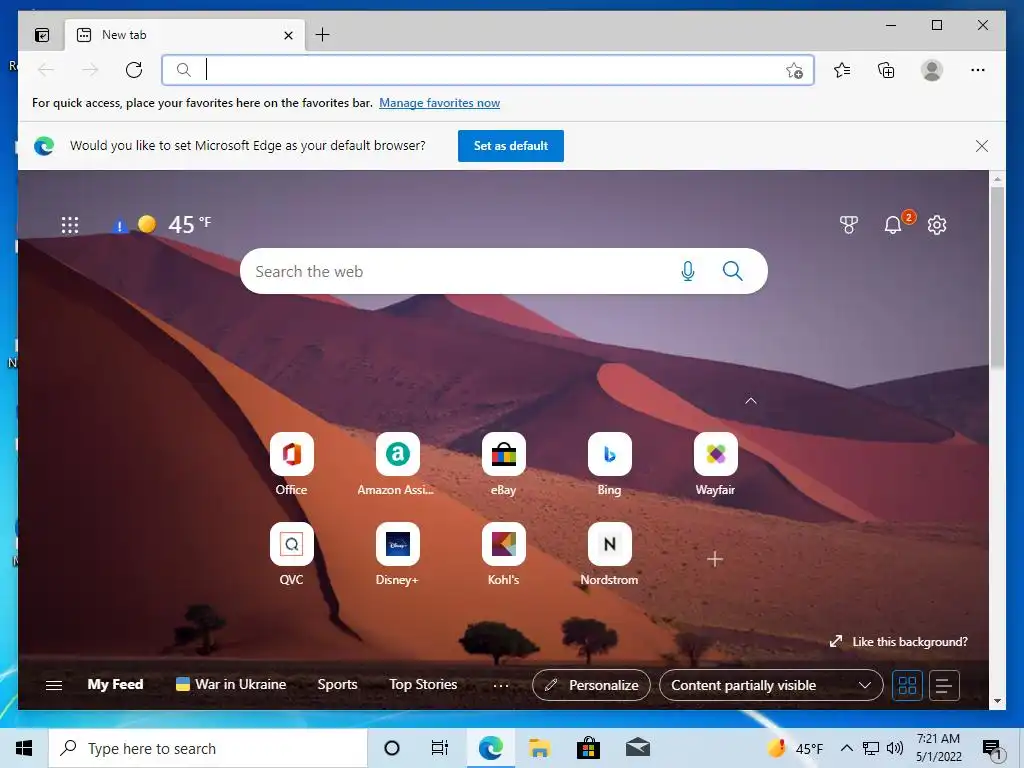The image size is (1024, 768).
Task: Open the Wayfair quick link
Action: click(715, 464)
